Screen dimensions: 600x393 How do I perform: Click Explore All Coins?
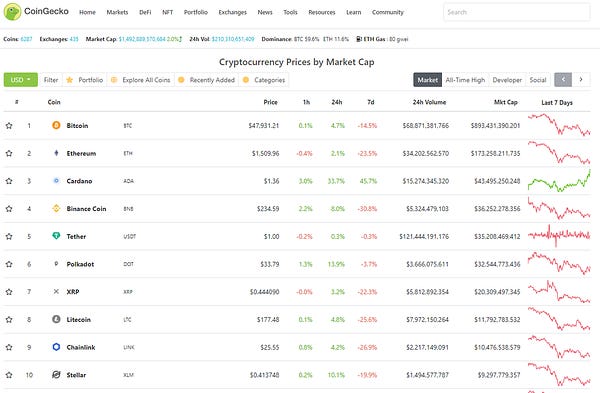(140, 80)
